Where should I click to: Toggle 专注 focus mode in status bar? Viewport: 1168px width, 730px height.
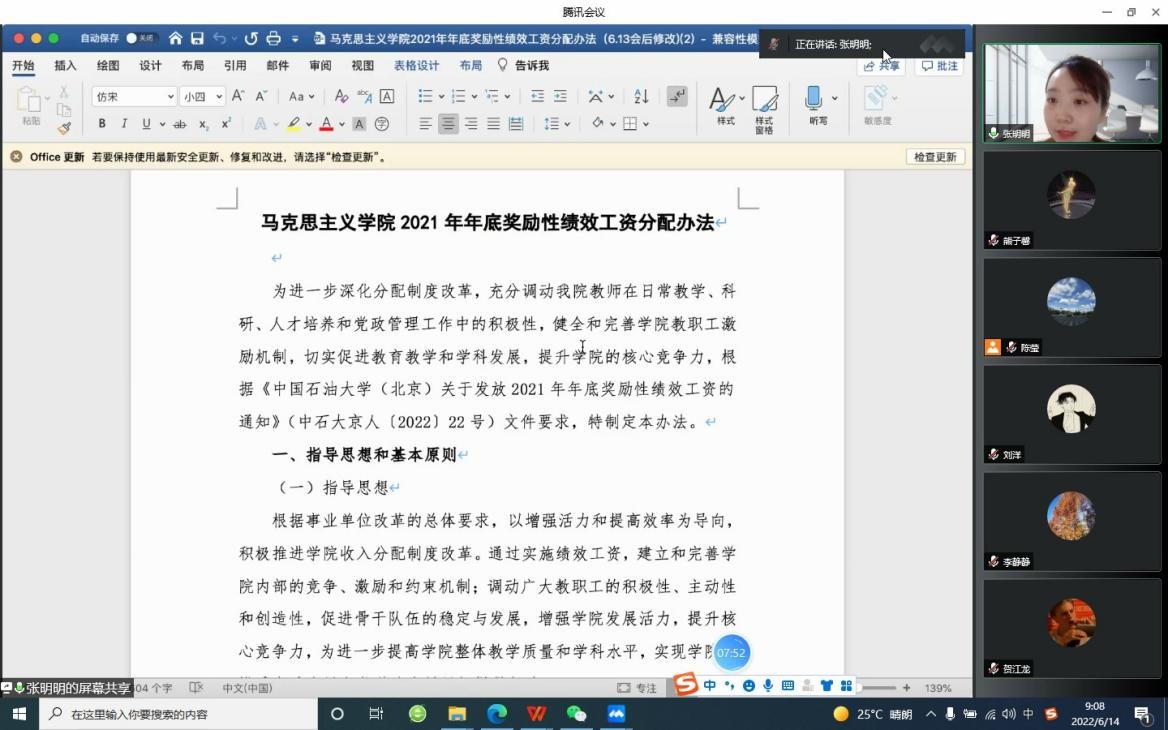(639, 687)
